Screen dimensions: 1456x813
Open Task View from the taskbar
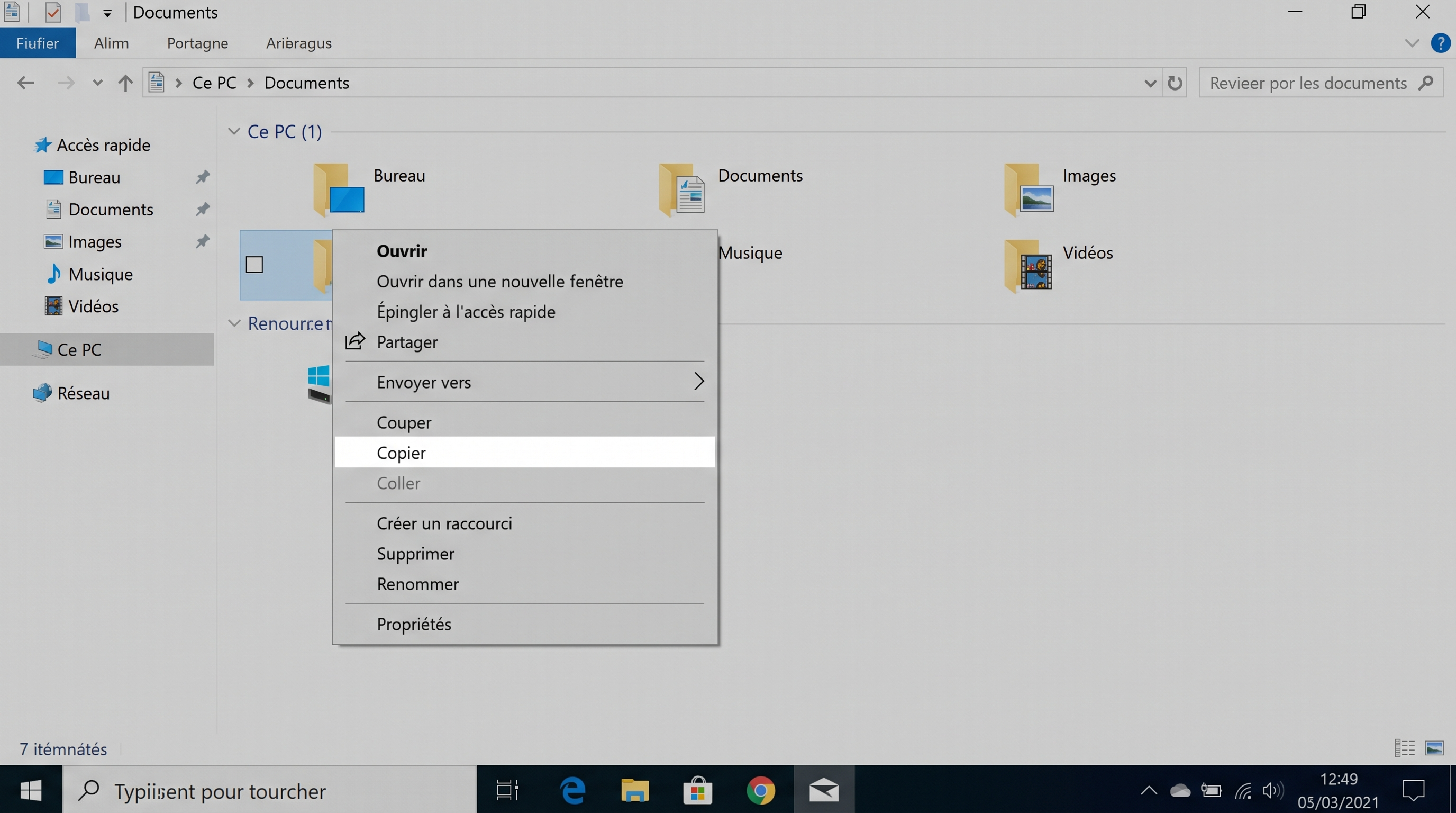point(507,790)
